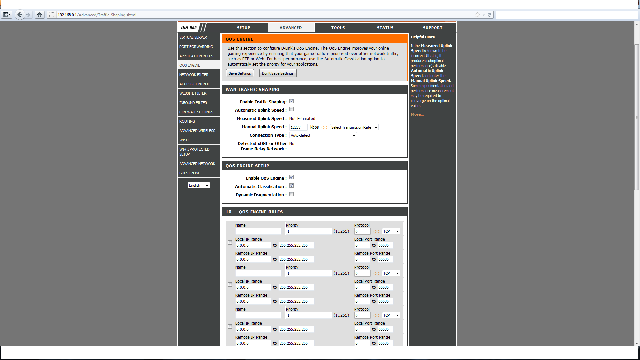
Task: Open the SUPPORT tab
Action: (432, 28)
